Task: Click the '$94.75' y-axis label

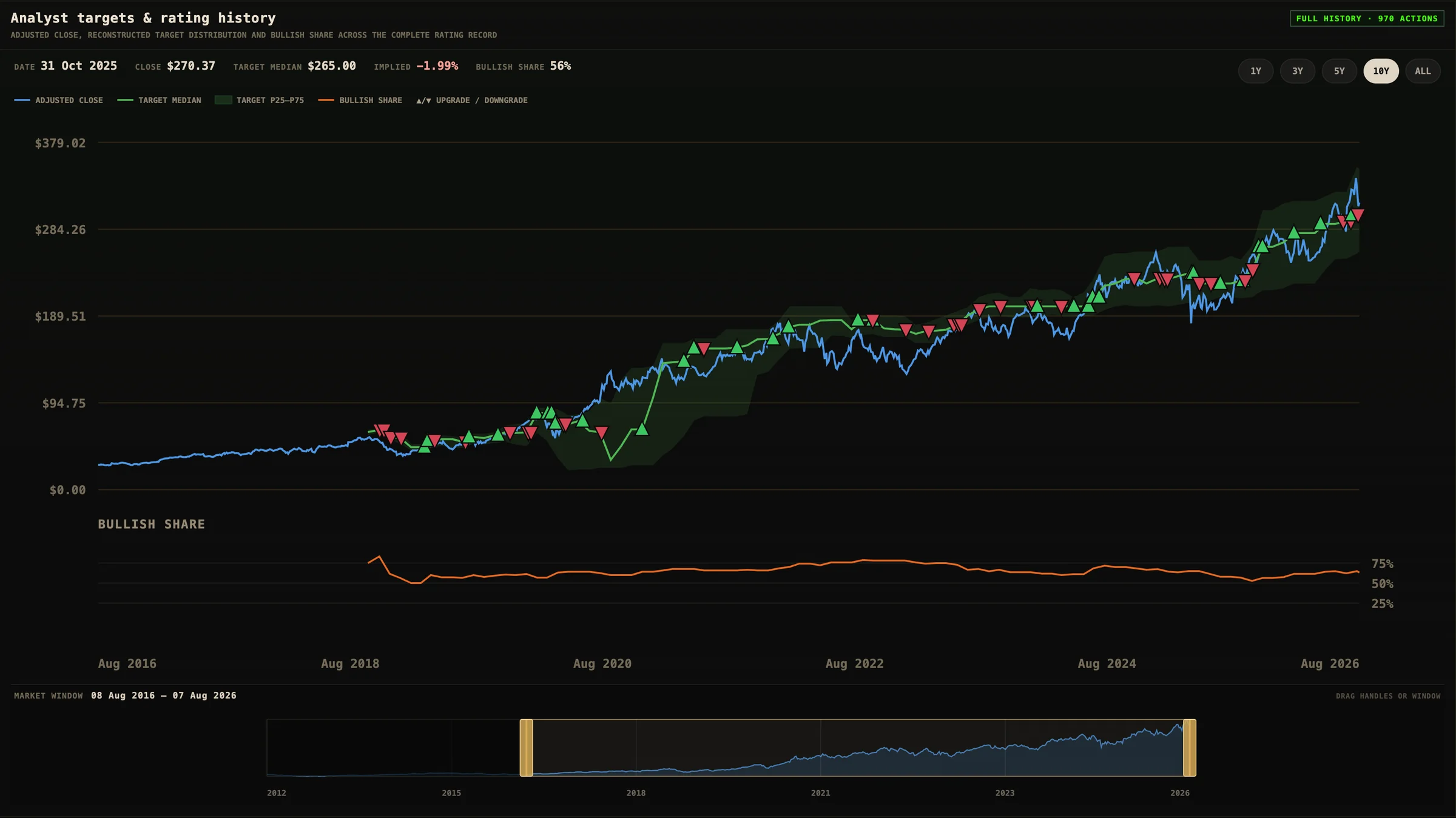Action: (64, 403)
